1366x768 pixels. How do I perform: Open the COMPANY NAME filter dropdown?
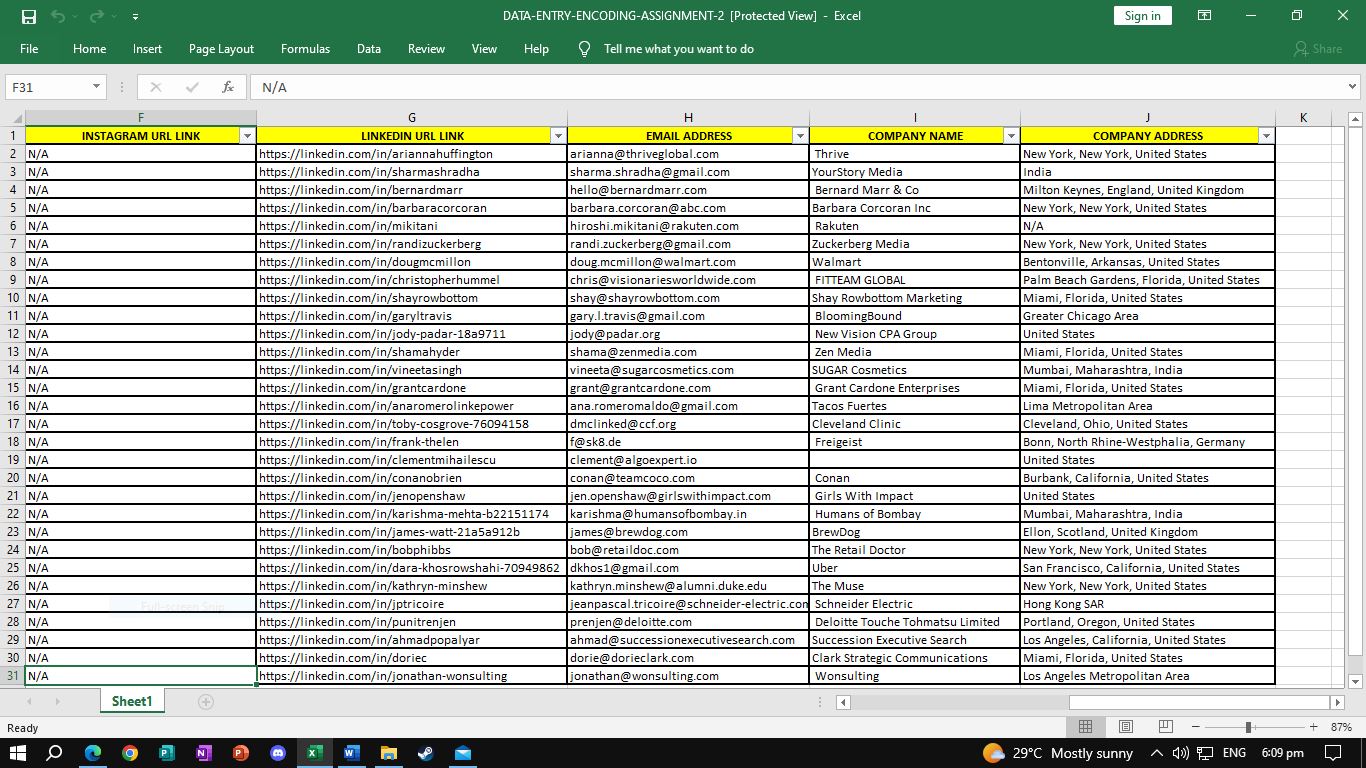click(x=1011, y=136)
